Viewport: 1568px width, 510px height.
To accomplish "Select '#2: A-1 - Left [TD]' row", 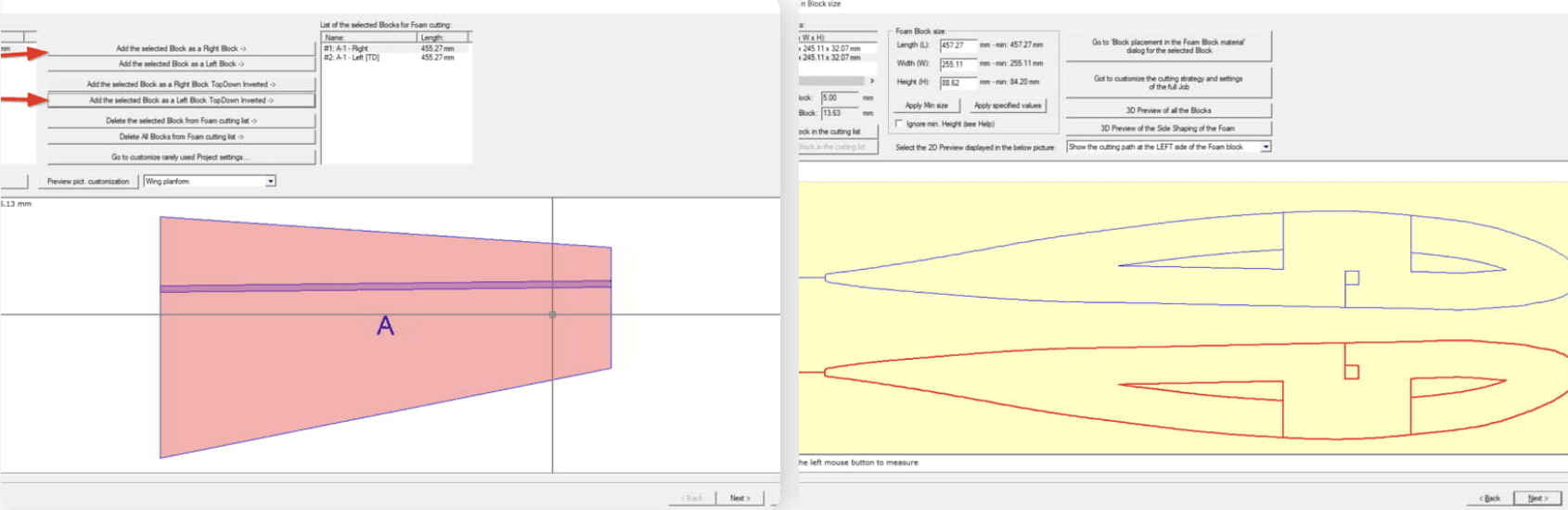I will click(396, 57).
